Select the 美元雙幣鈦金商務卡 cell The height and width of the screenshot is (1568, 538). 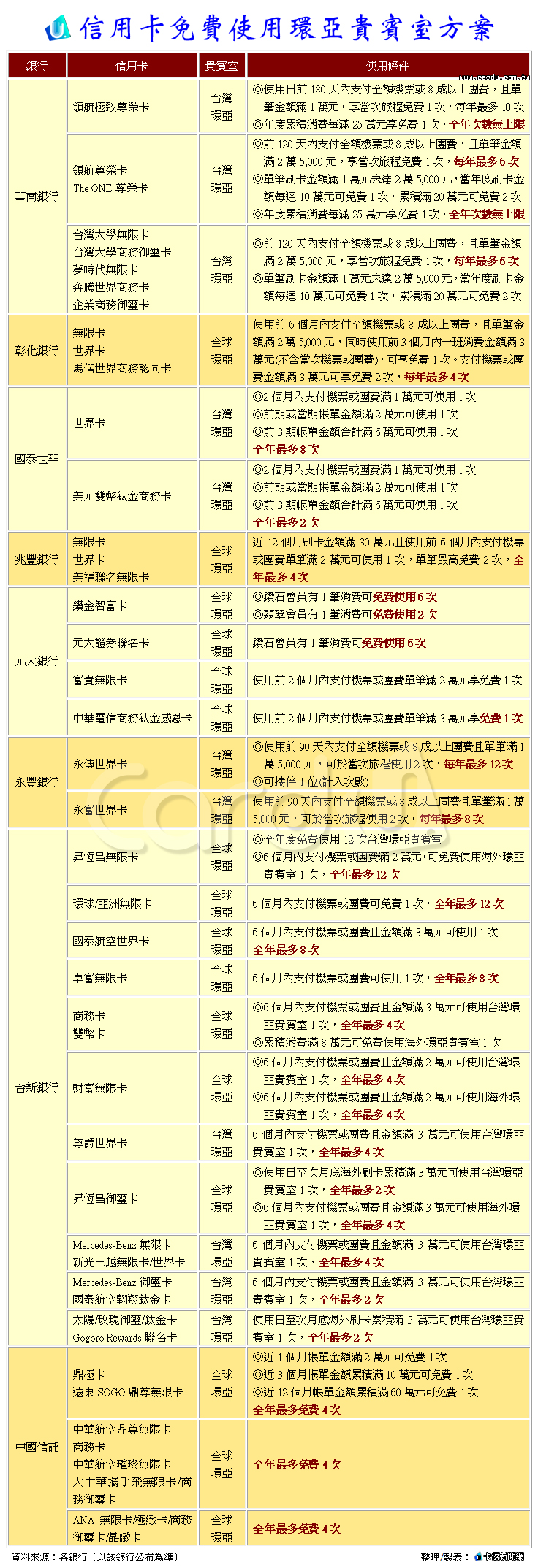click(132, 496)
